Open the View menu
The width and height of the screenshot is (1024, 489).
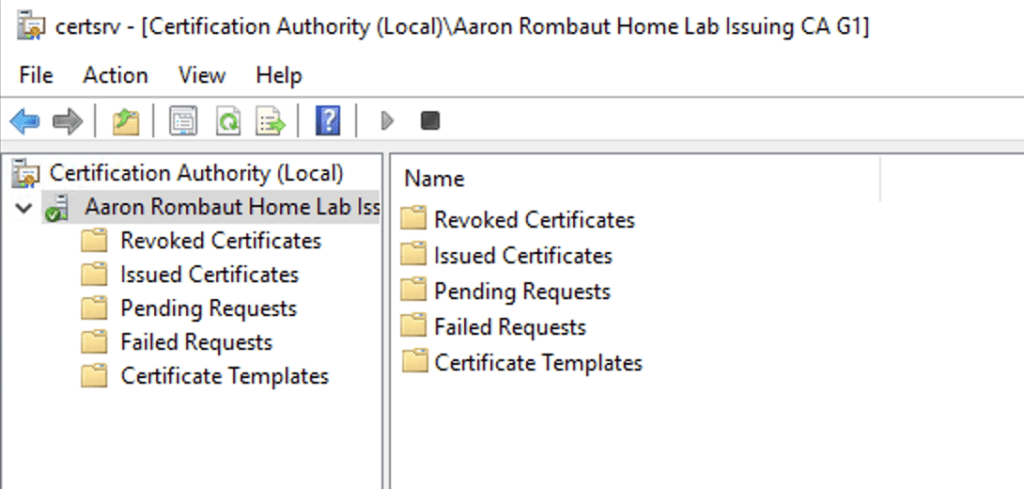[x=201, y=75]
